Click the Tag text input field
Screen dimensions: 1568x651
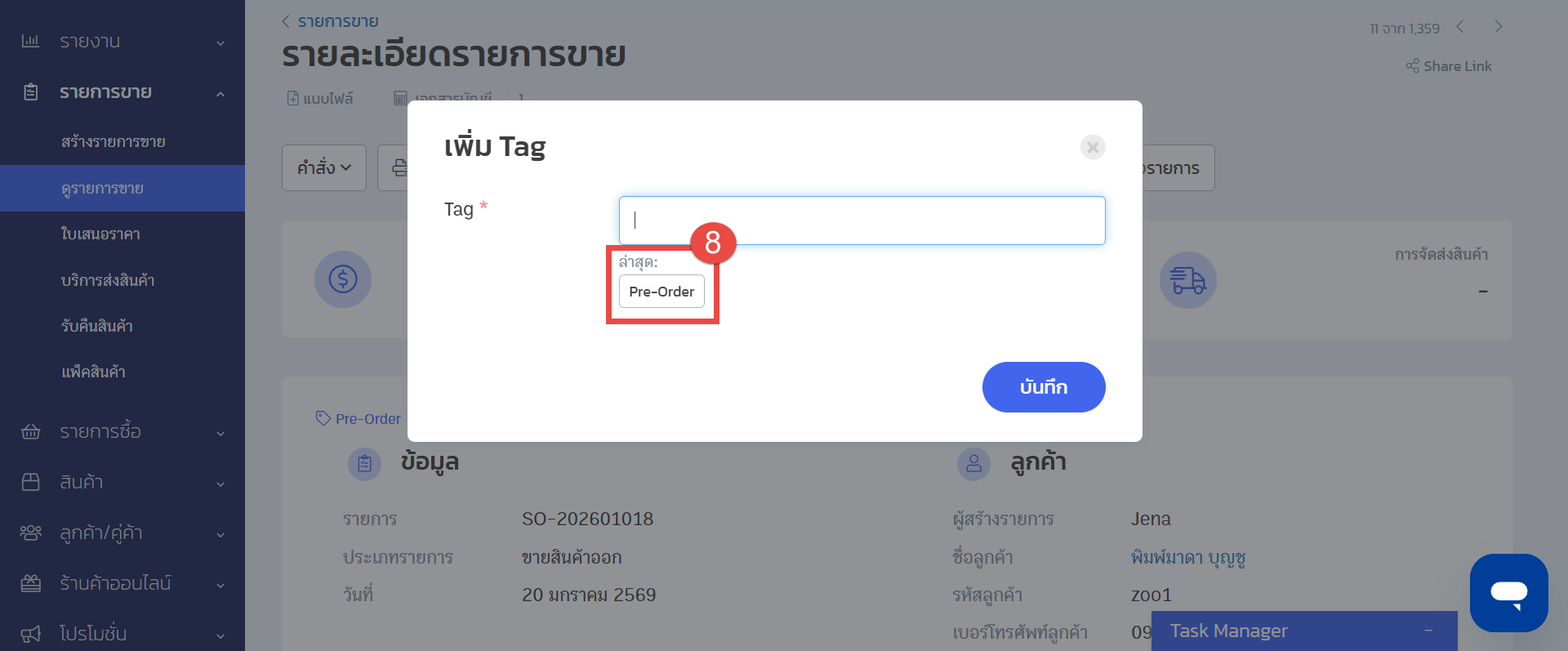pyautogui.click(x=862, y=221)
